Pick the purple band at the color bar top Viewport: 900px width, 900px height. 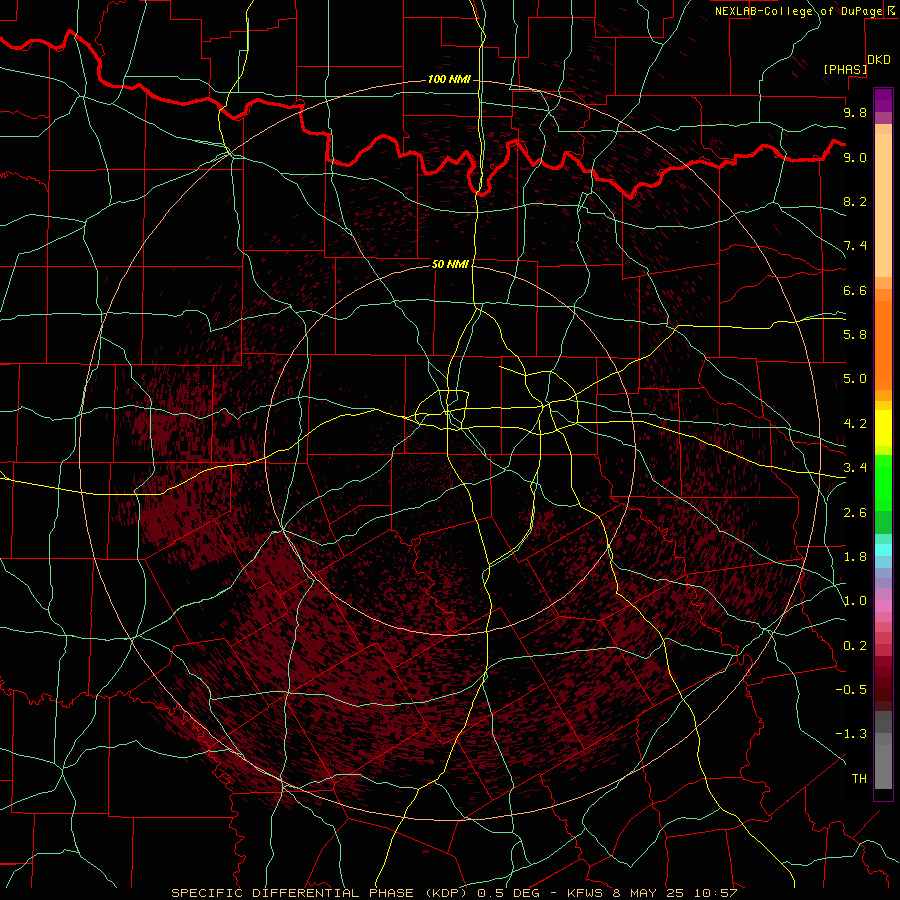(x=883, y=100)
